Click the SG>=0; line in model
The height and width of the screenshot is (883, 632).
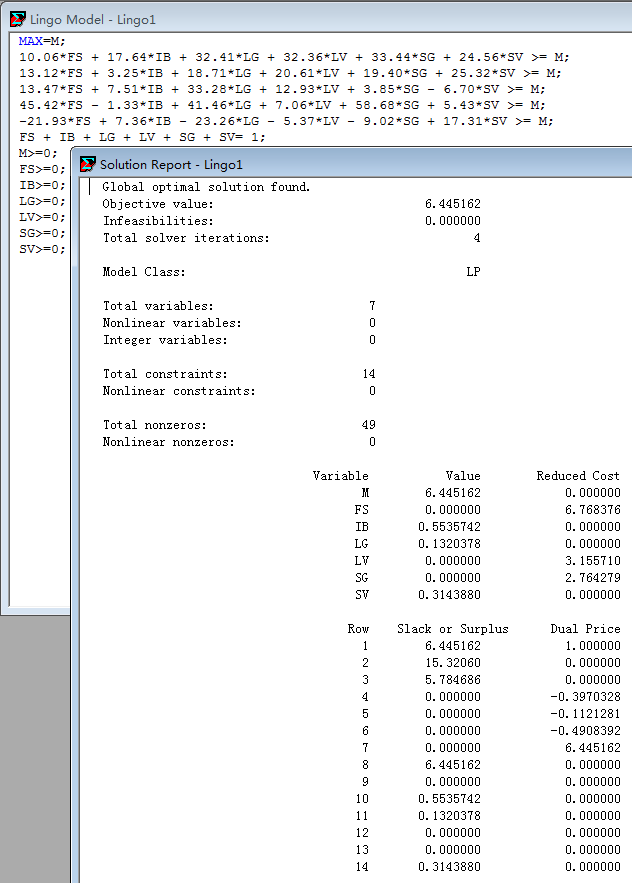click(x=42, y=233)
